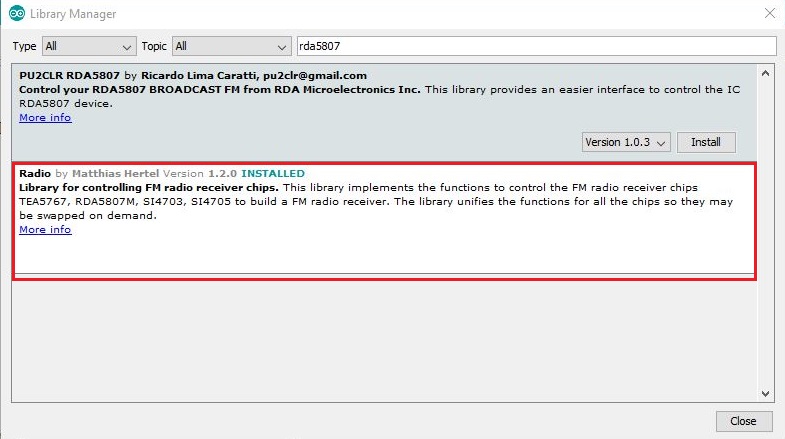The image size is (785, 439).
Task: Close the Library Manager window with X
Action: coord(770,14)
